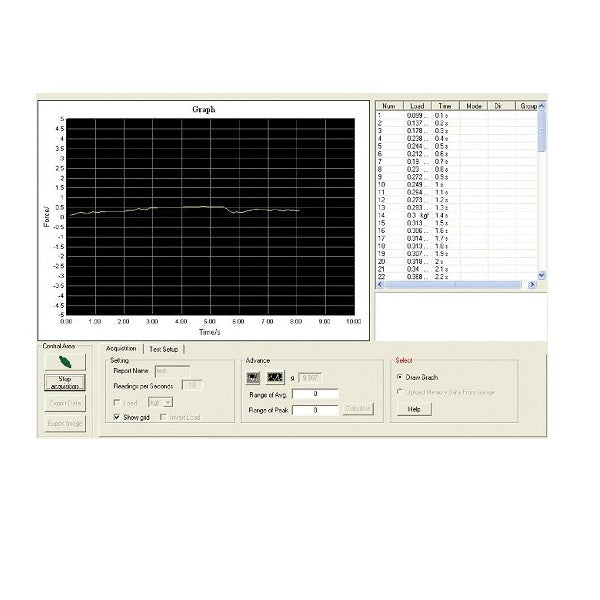Click the Export Image button
The height and width of the screenshot is (600, 600).
[65, 424]
